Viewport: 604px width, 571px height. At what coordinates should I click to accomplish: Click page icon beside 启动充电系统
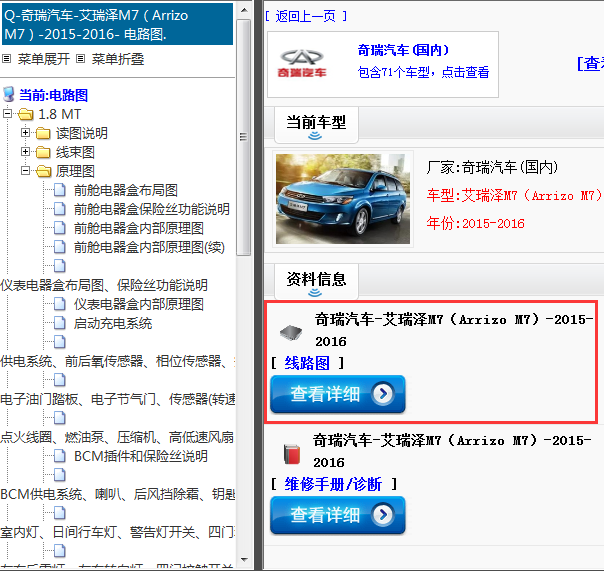[59, 323]
